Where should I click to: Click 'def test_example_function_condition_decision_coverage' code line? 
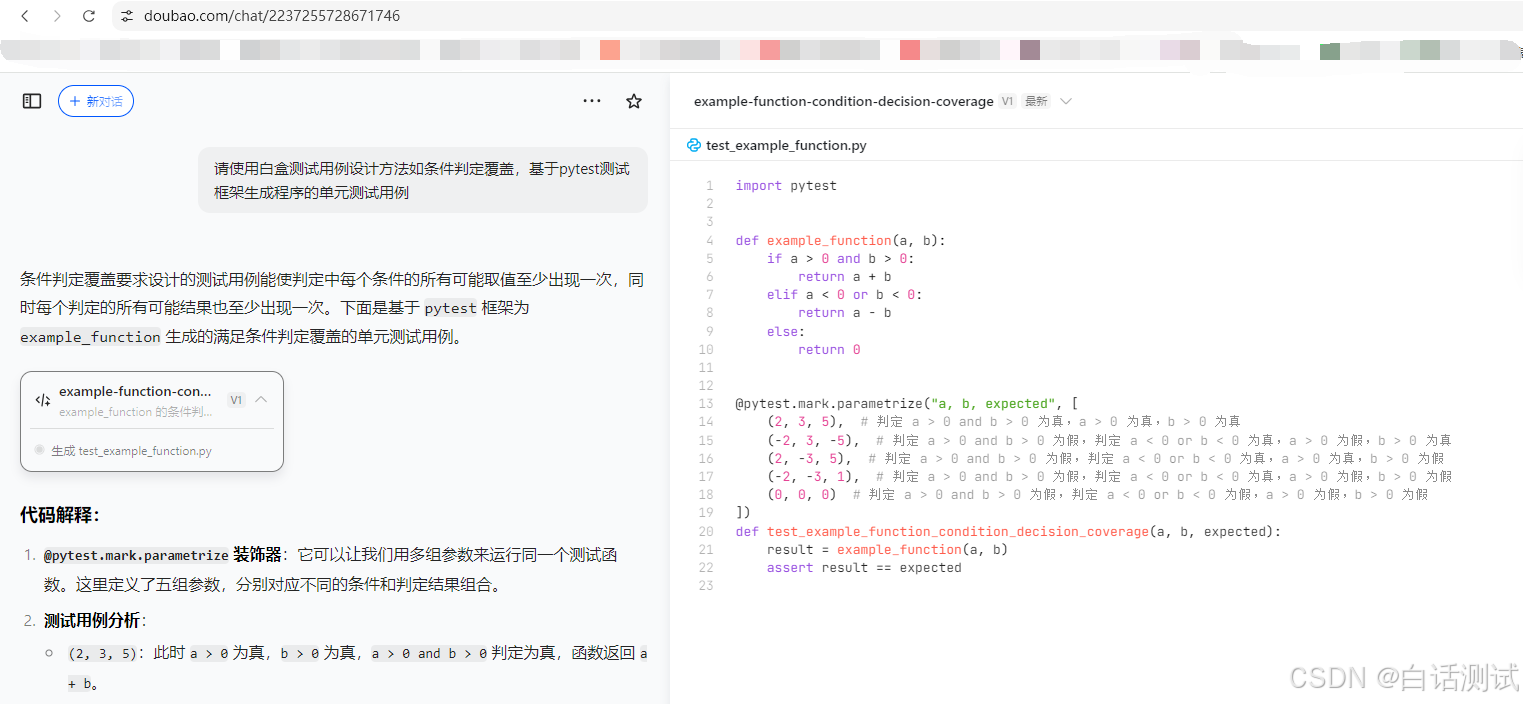tap(1007, 531)
